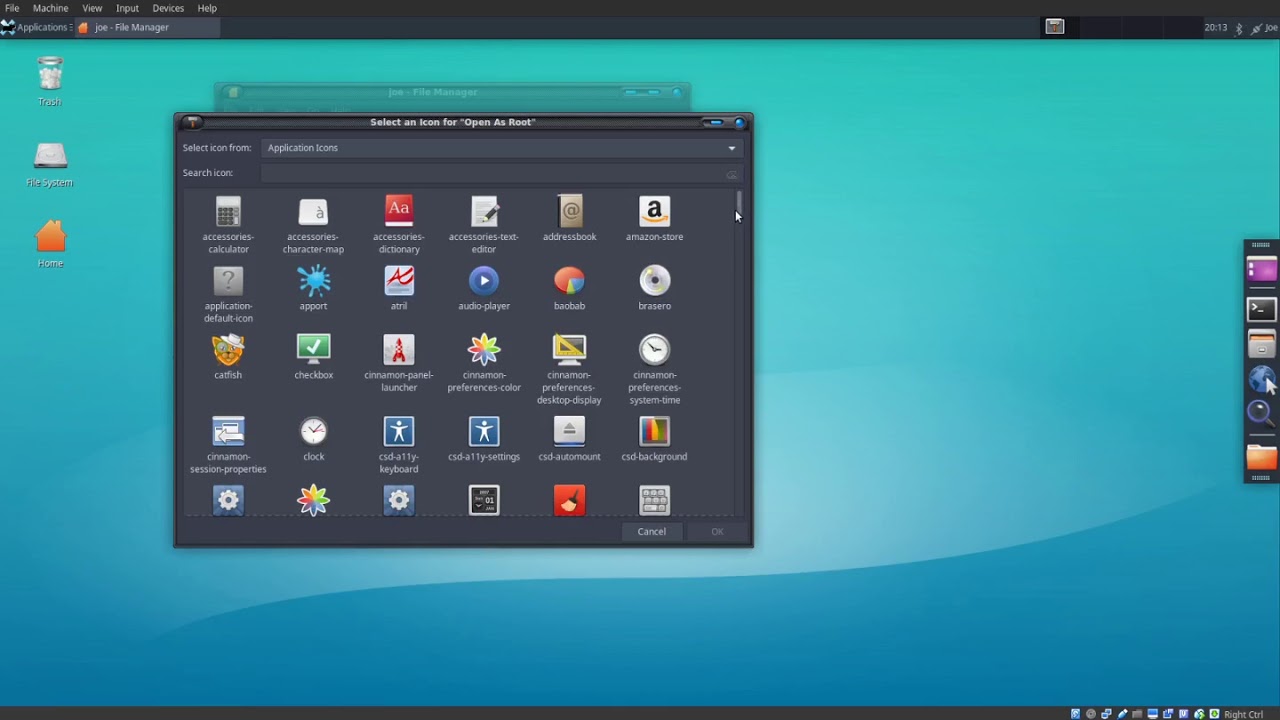Select the red broom icon in bottom row
This screenshot has height=720, width=1280.
(569, 500)
